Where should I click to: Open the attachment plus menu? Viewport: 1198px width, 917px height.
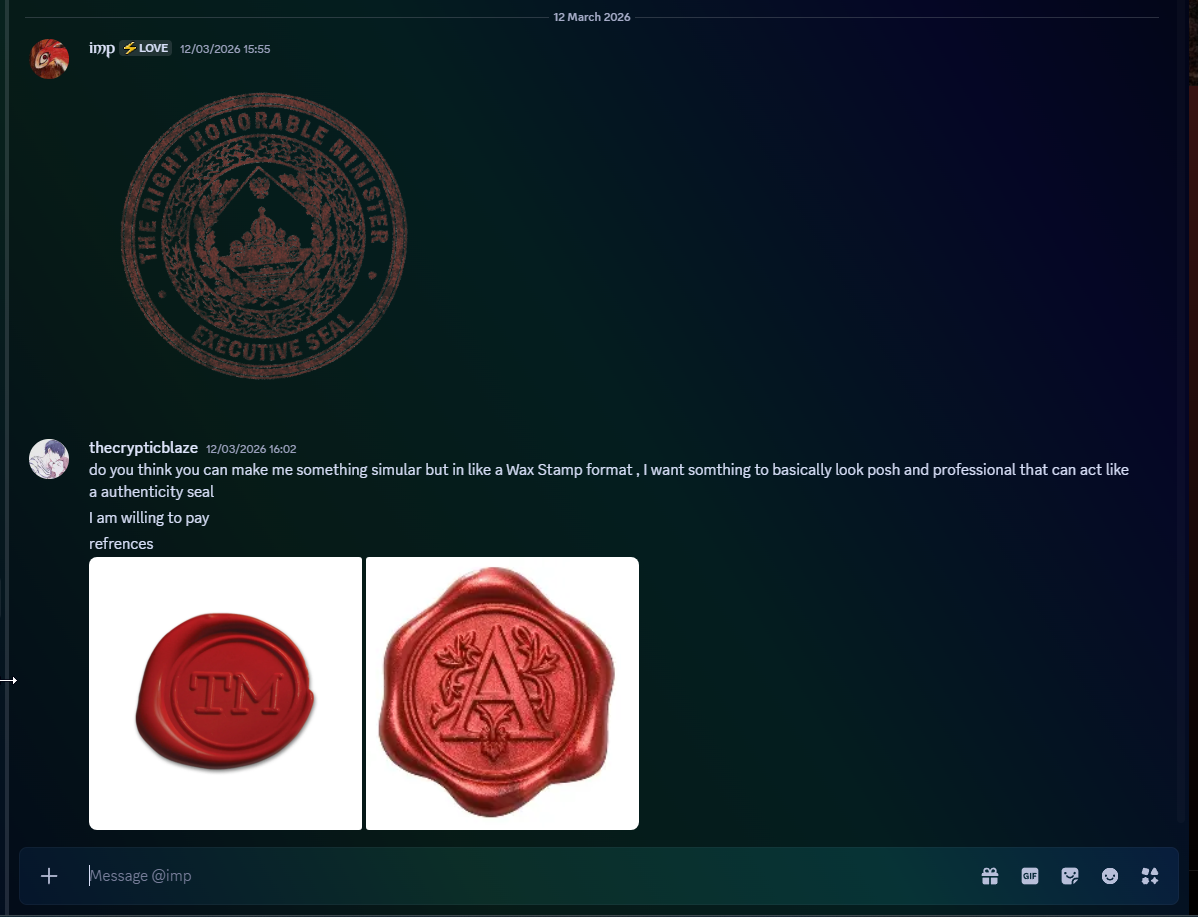49,876
